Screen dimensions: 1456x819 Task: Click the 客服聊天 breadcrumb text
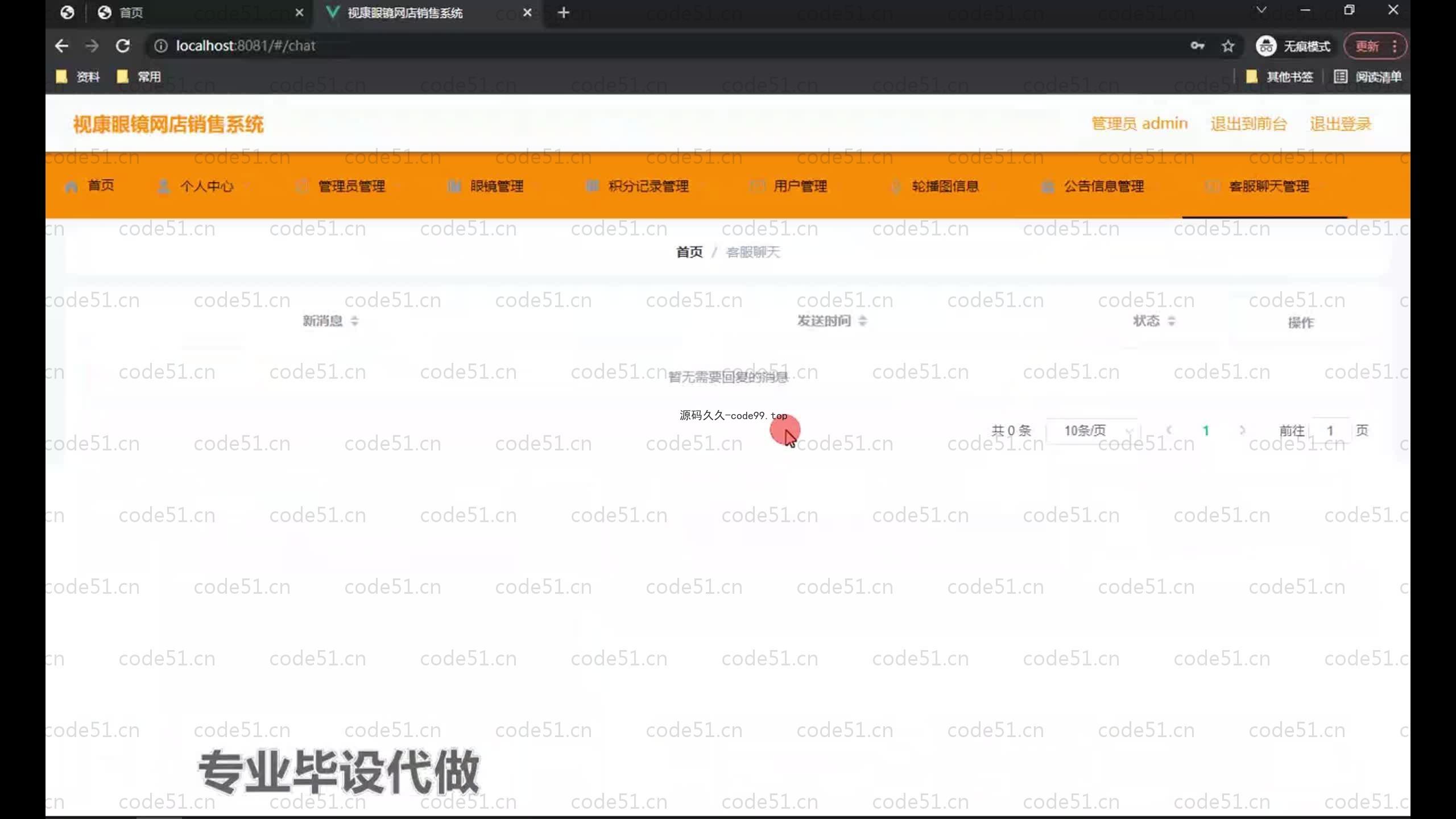coord(753,252)
